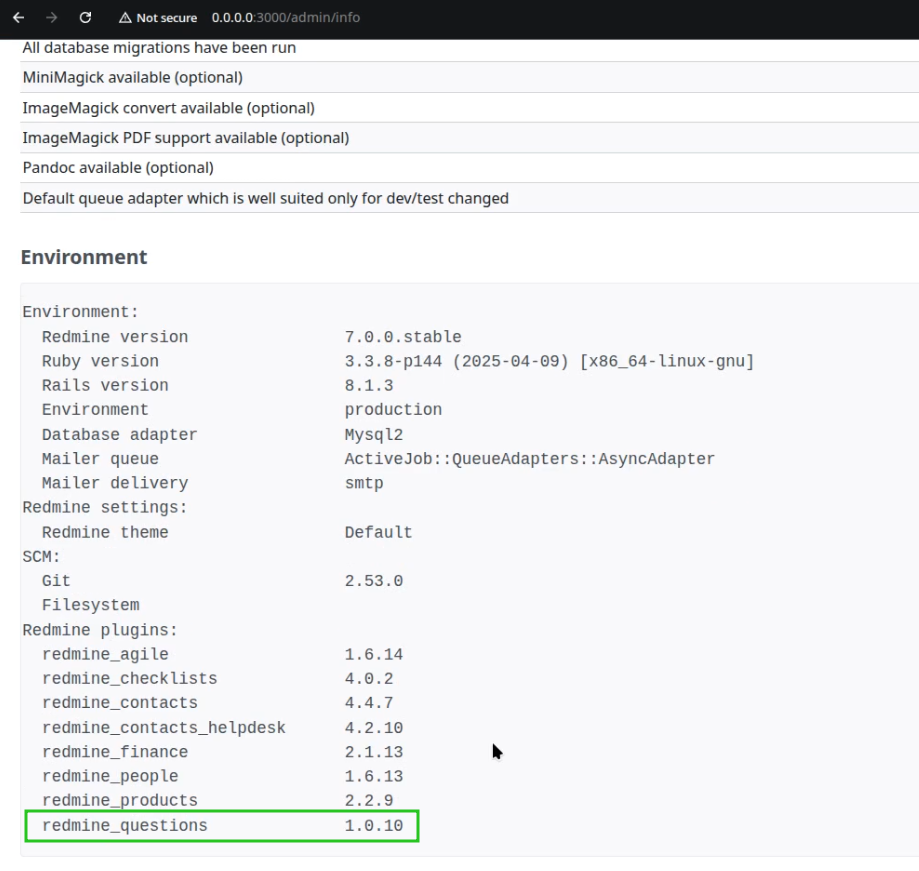Click the 'Rails version' label
The width and height of the screenshot is (919, 871).
pyautogui.click(x=105, y=385)
